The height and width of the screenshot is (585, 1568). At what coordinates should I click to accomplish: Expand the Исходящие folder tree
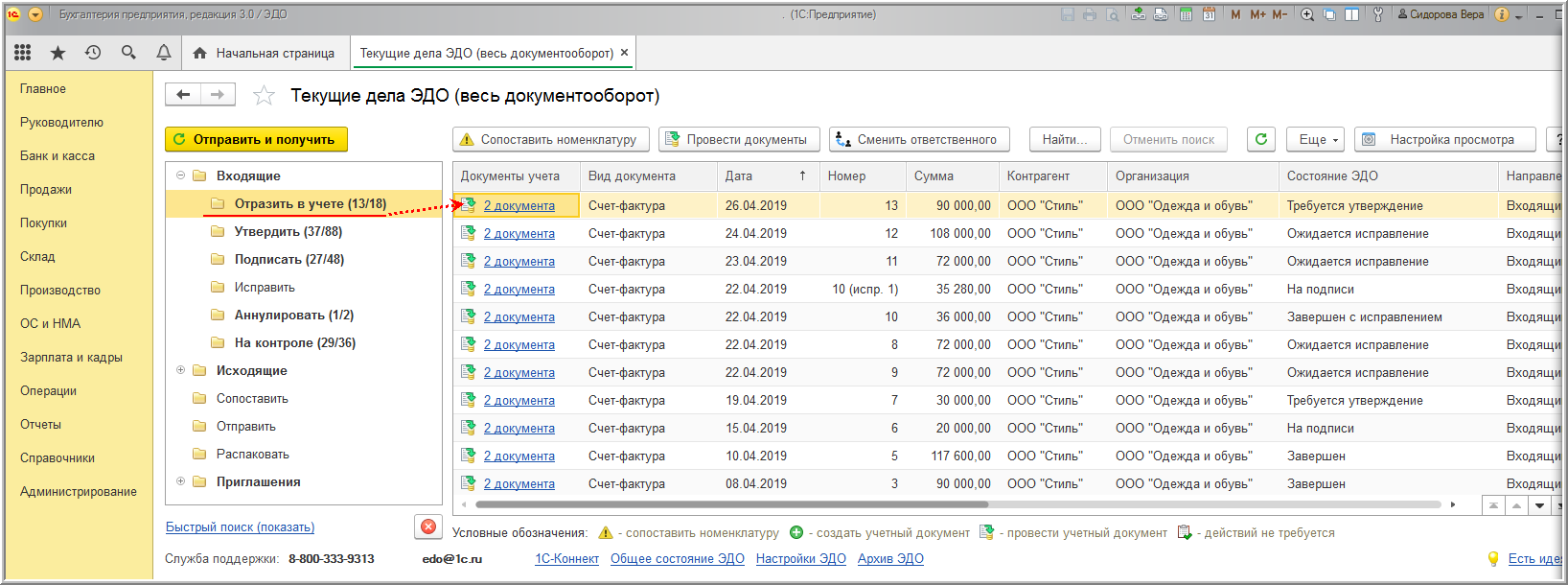180,370
